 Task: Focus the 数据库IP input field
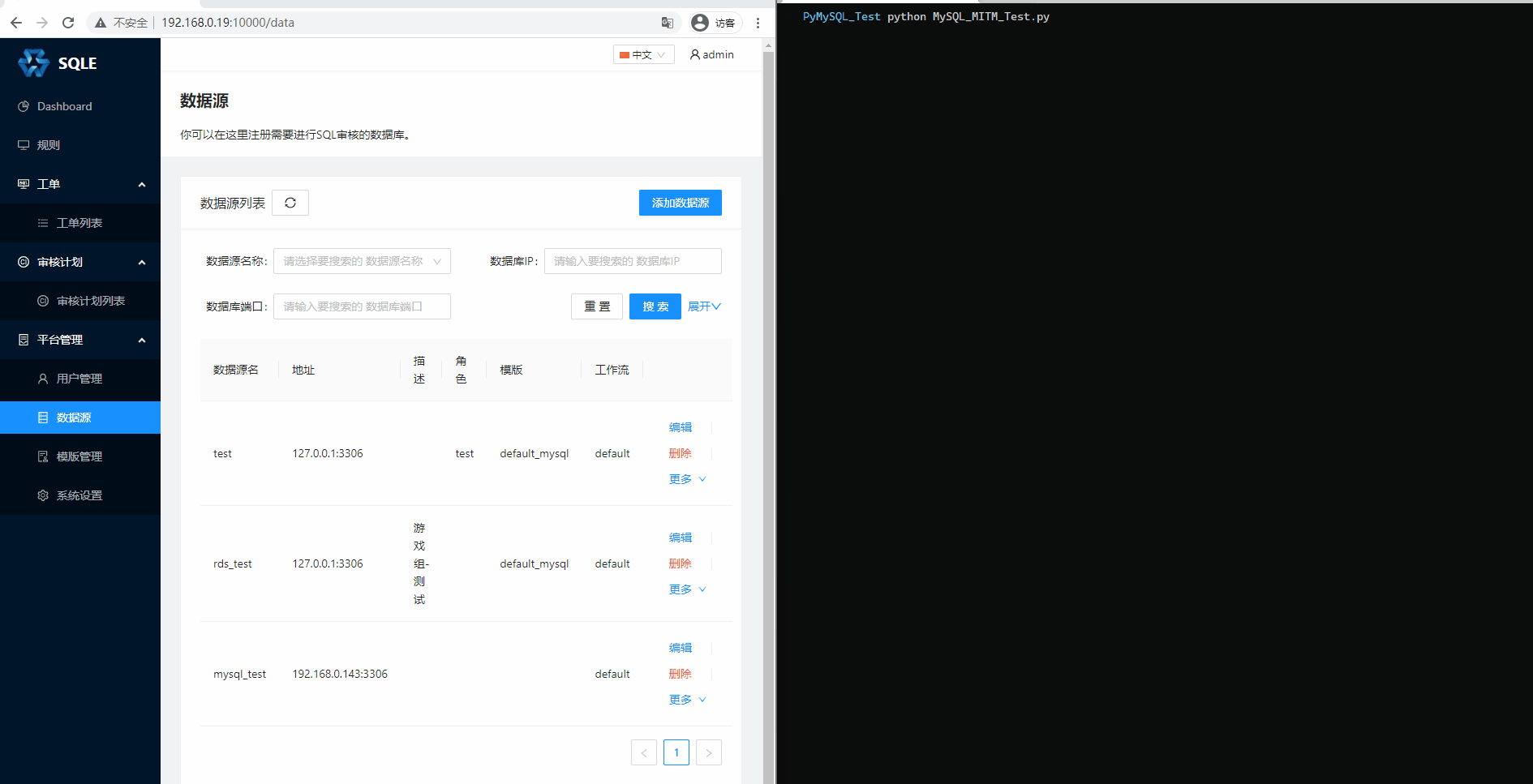(632, 261)
